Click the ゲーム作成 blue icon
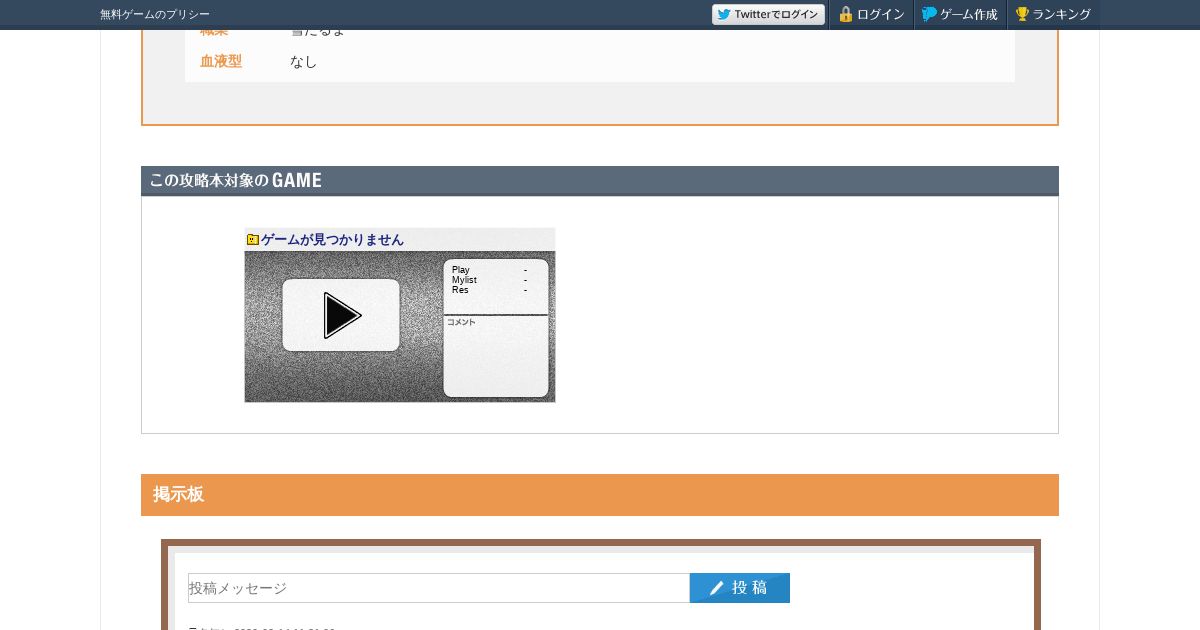This screenshot has height=630, width=1200. tap(930, 14)
